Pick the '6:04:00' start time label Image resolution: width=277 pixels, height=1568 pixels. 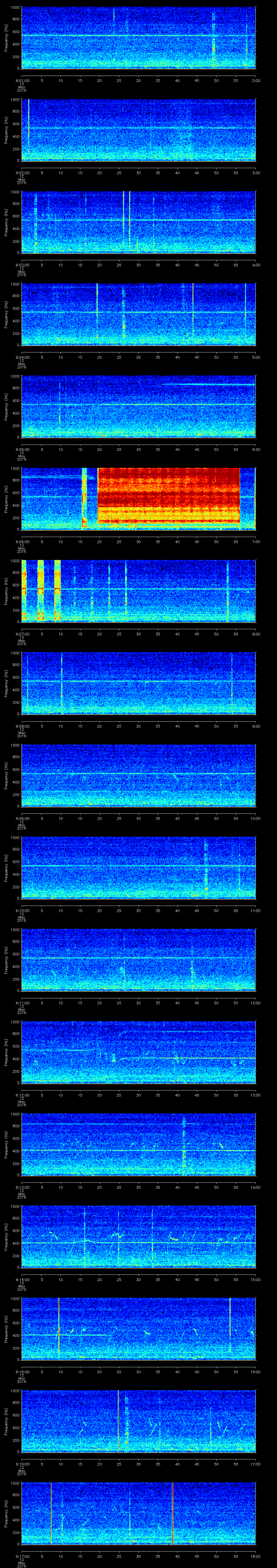pyautogui.click(x=22, y=357)
